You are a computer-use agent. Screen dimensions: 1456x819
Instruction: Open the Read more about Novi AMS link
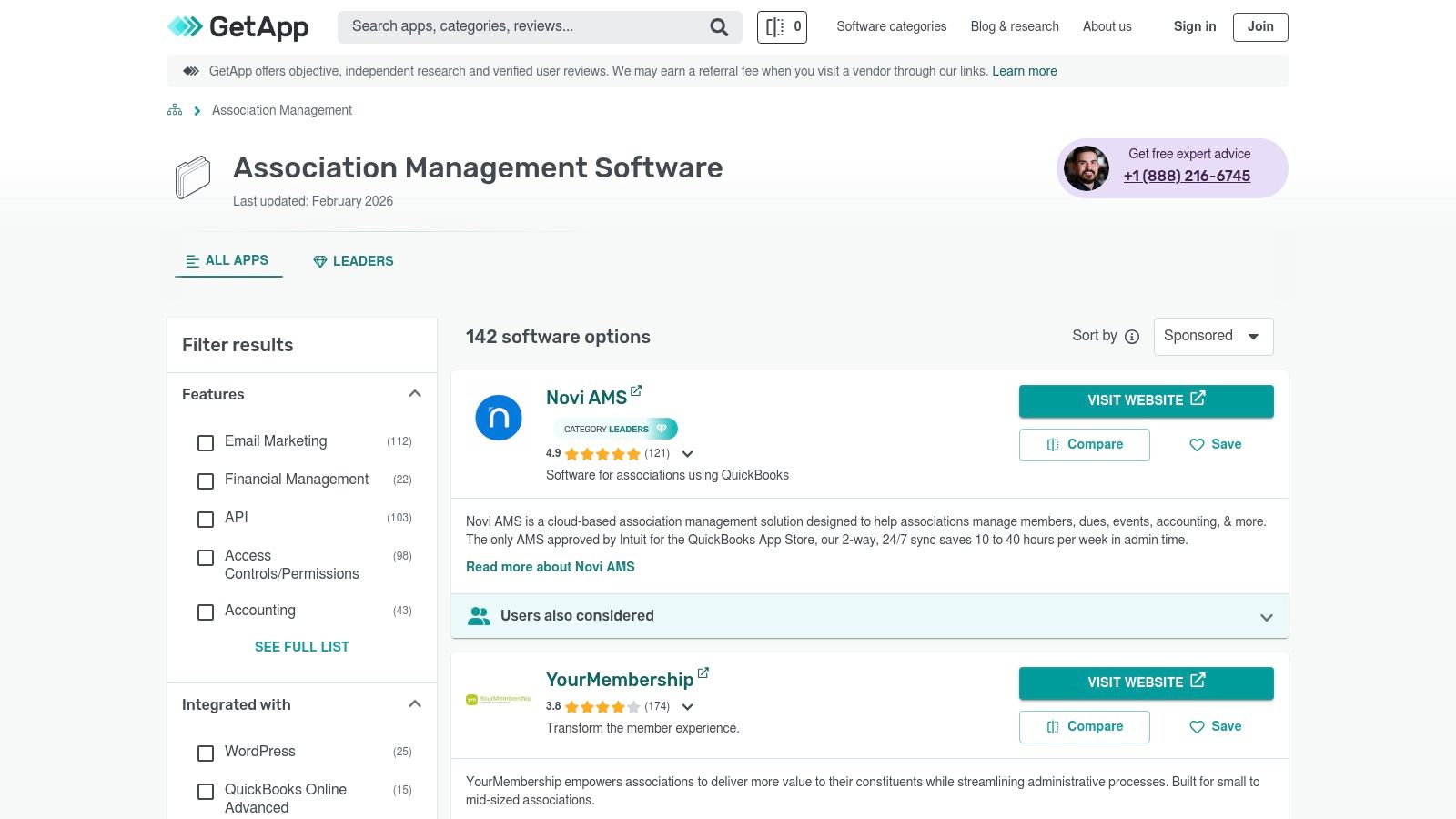(550, 566)
